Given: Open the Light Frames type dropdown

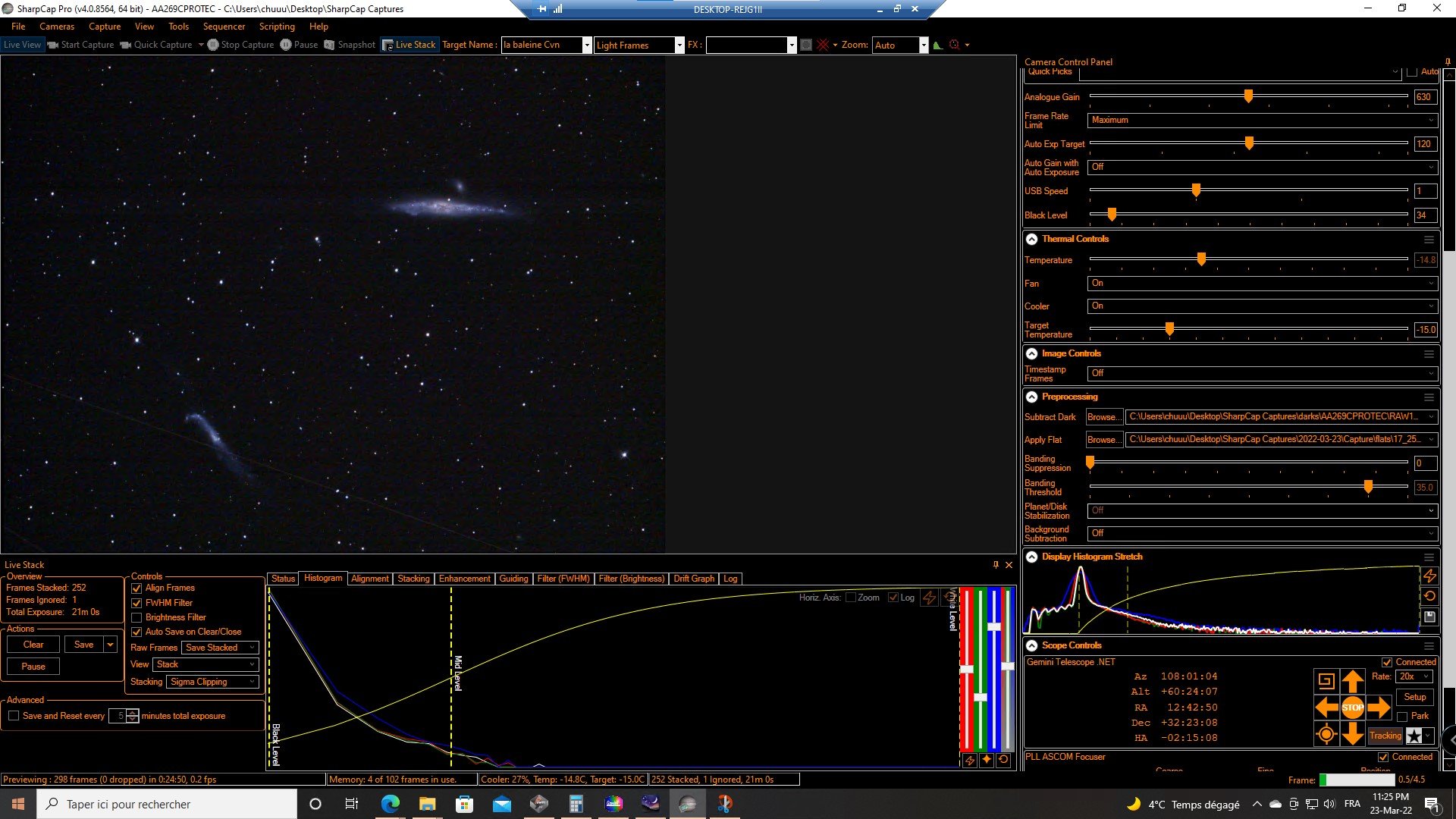Looking at the screenshot, I should (639, 45).
